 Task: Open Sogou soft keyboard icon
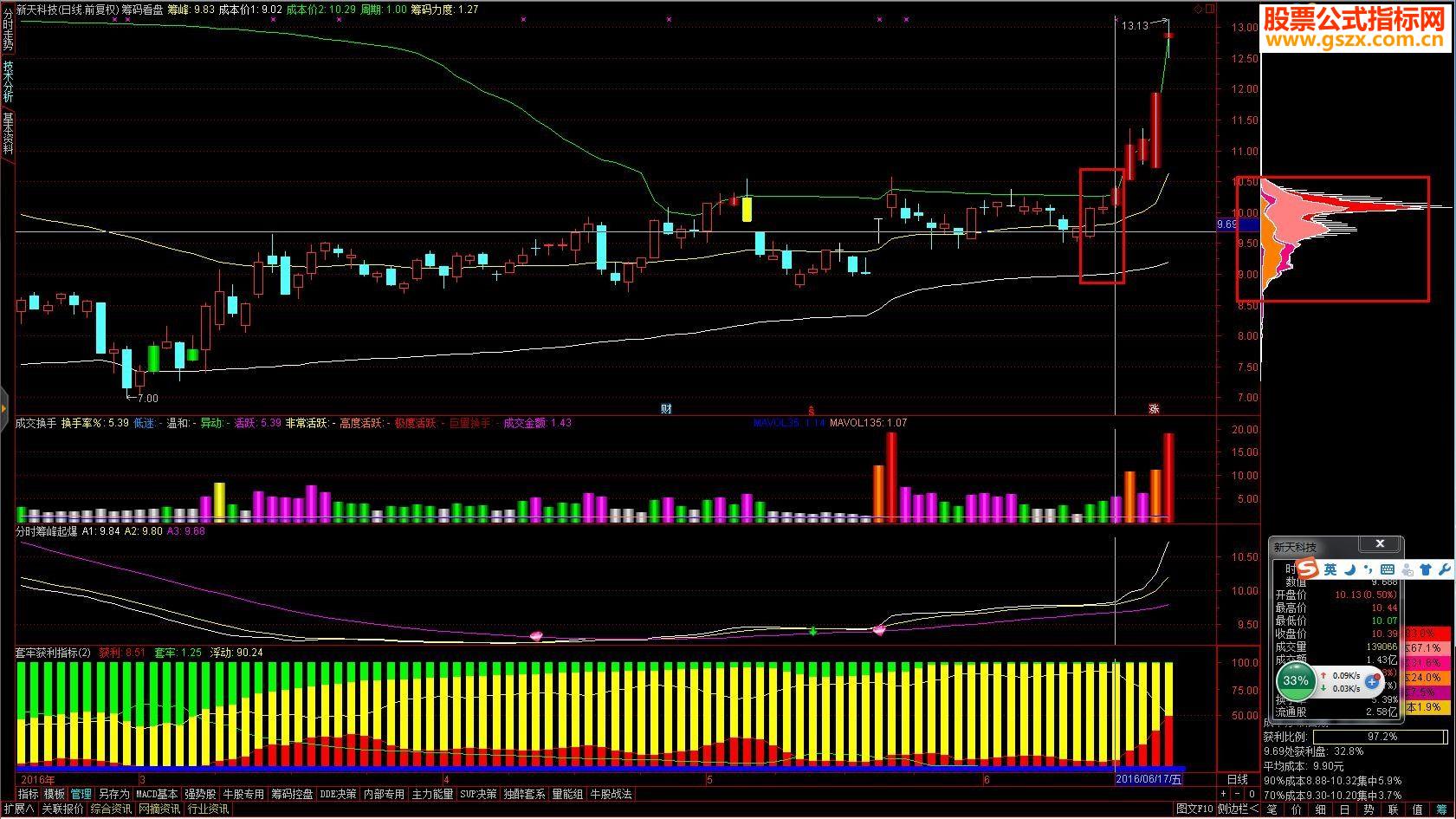click(x=1388, y=569)
